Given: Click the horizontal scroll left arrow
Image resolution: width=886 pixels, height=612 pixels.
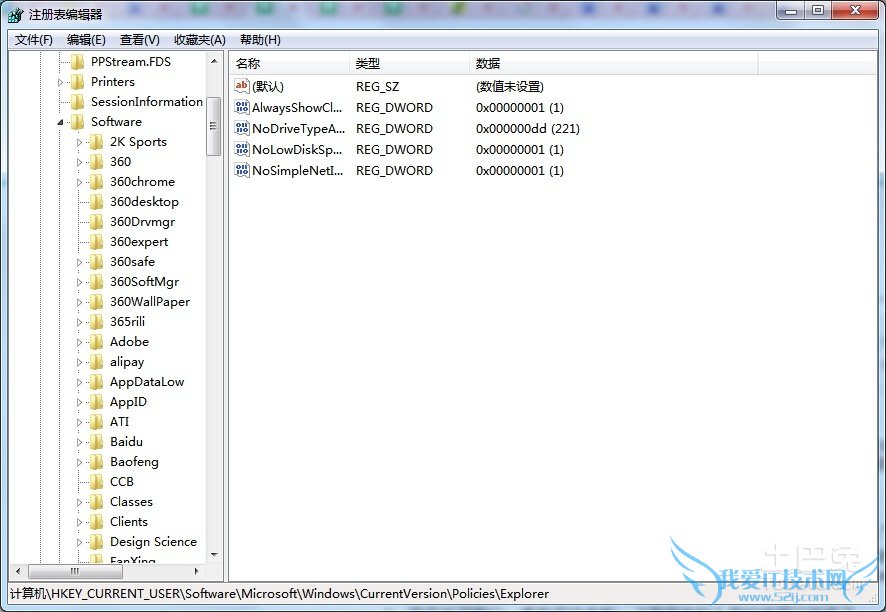Looking at the screenshot, I should [x=18, y=571].
